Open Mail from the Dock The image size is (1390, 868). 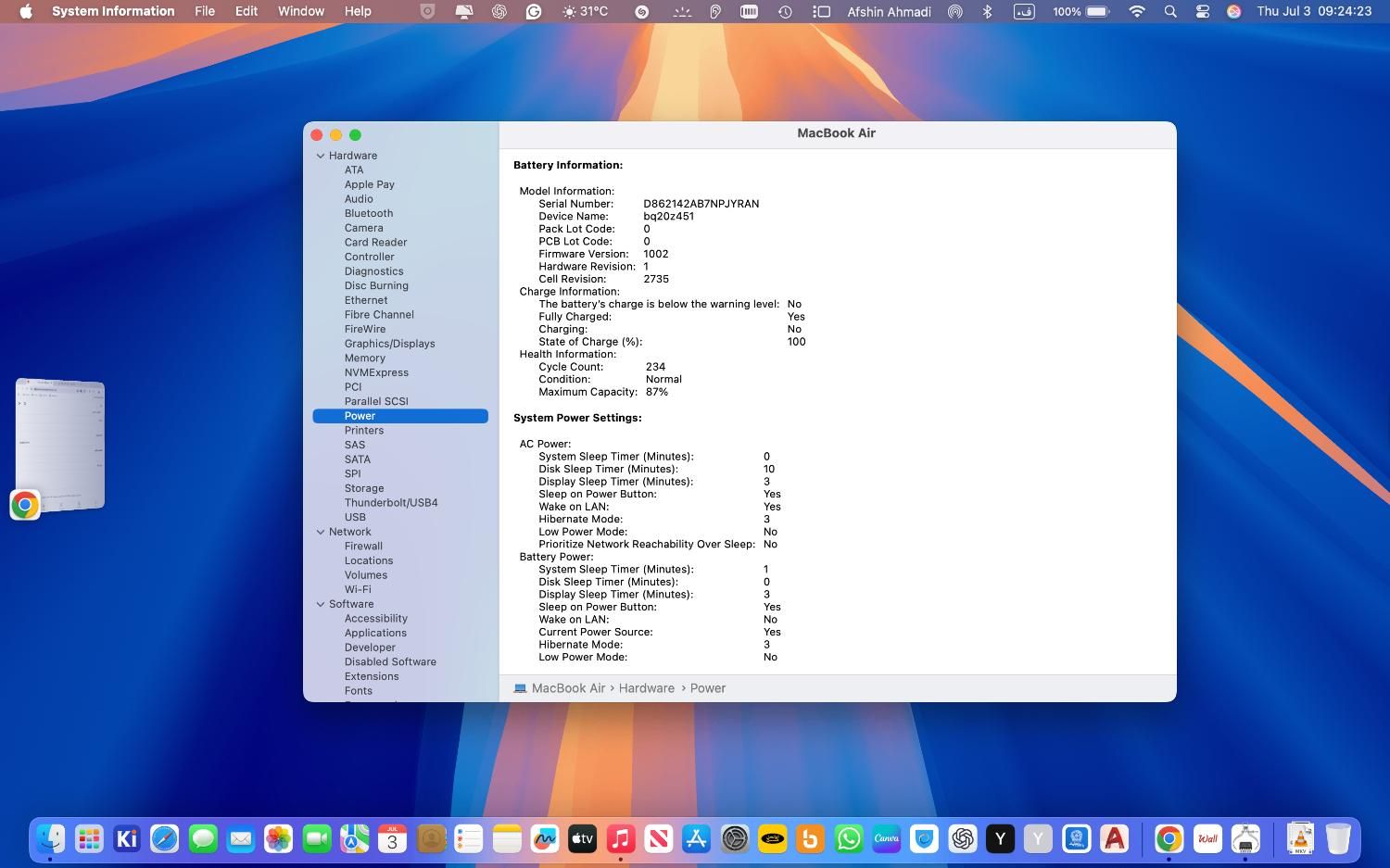point(241,839)
